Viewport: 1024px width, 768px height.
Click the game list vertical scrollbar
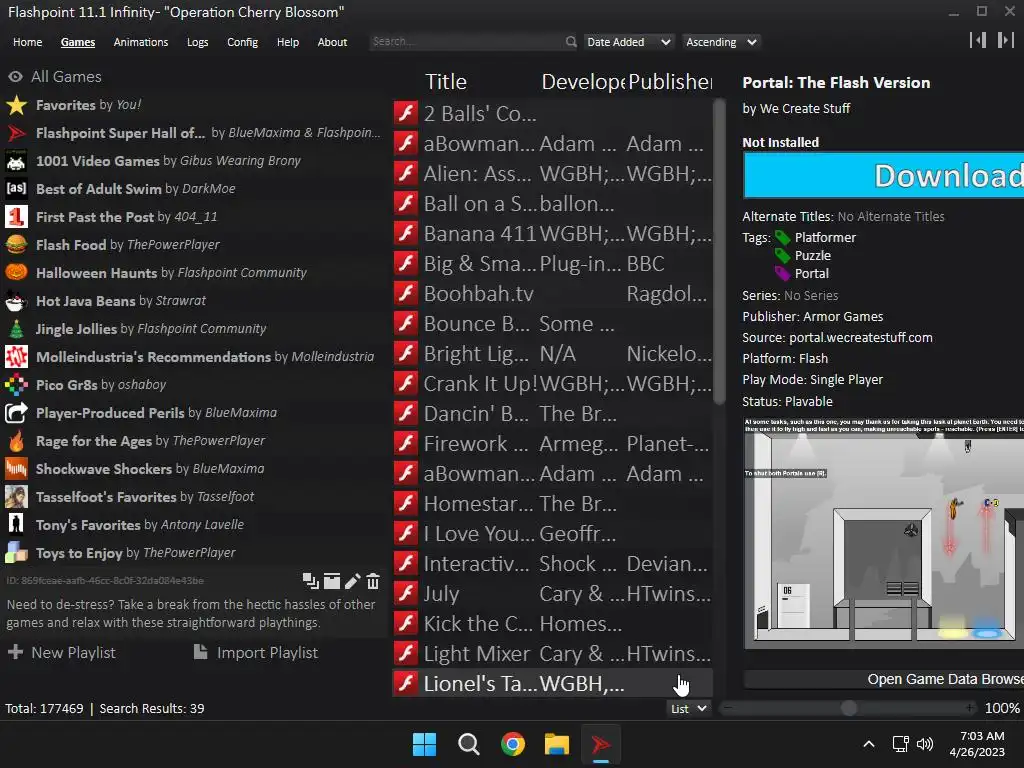tap(719, 251)
